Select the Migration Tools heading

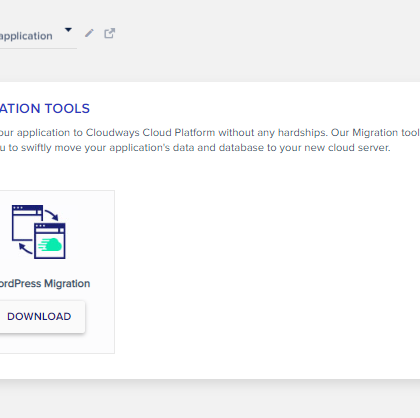[x=45, y=109]
